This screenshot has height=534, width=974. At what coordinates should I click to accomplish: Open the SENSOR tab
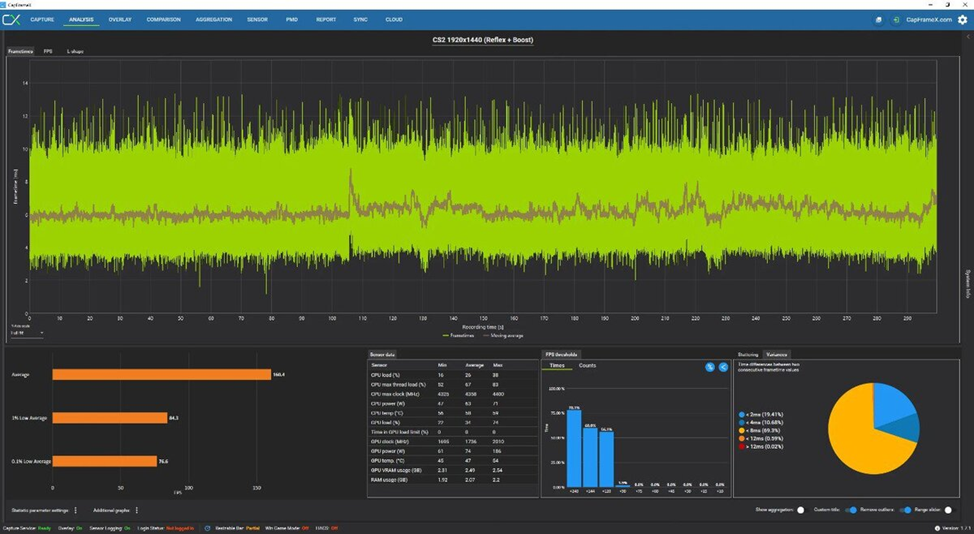[257, 20]
